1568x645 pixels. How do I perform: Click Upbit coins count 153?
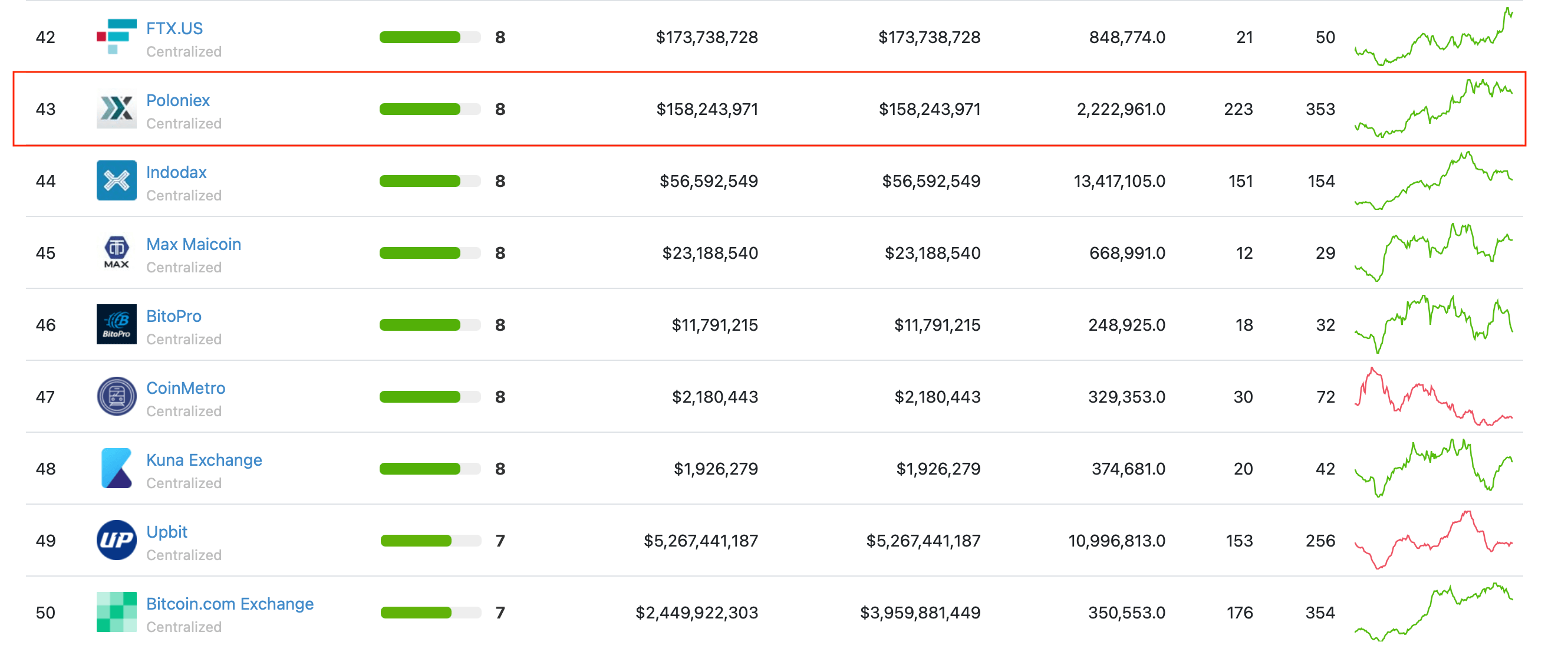[1238, 541]
